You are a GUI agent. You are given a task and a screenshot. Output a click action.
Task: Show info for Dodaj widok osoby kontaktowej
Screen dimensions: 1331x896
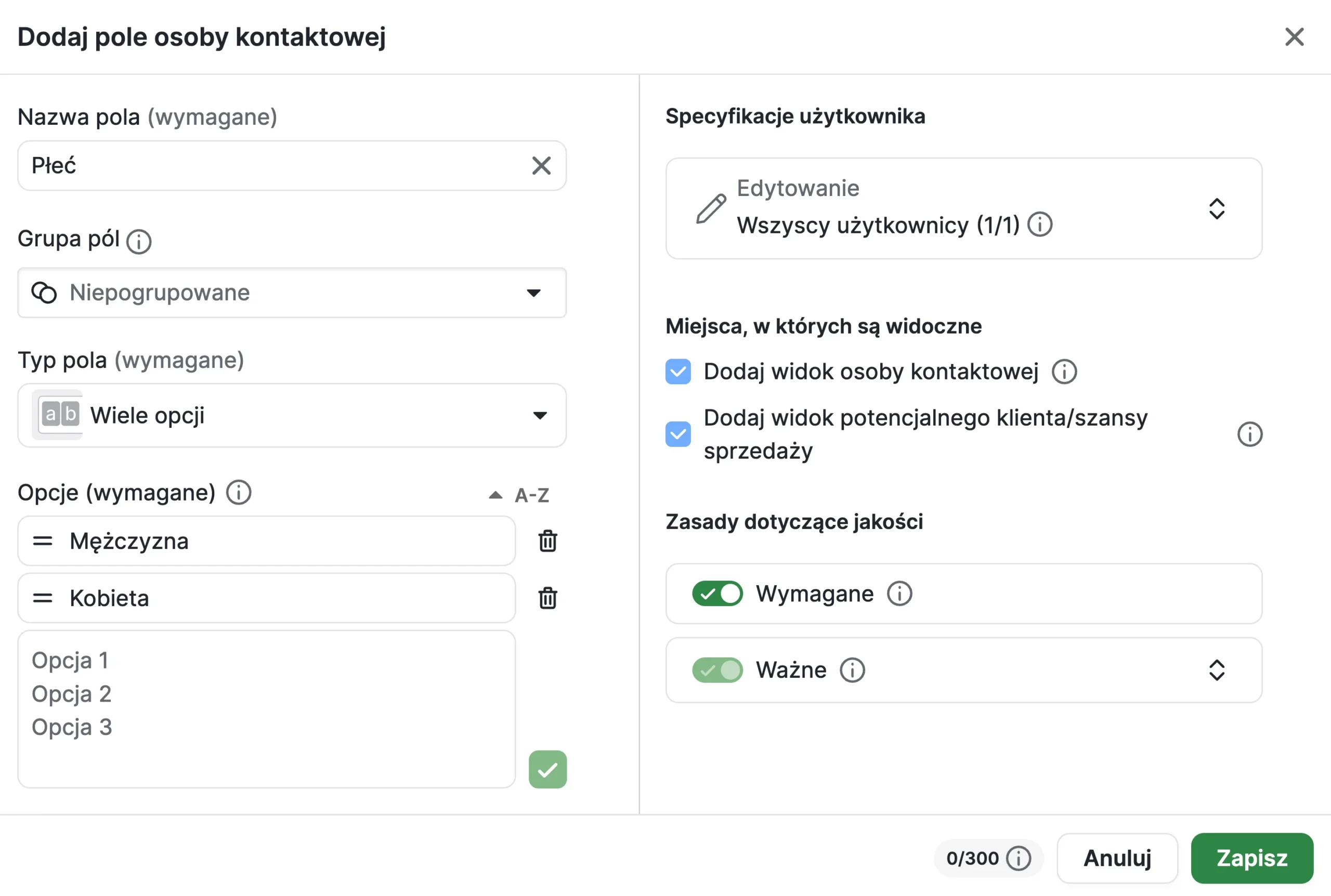(1064, 372)
